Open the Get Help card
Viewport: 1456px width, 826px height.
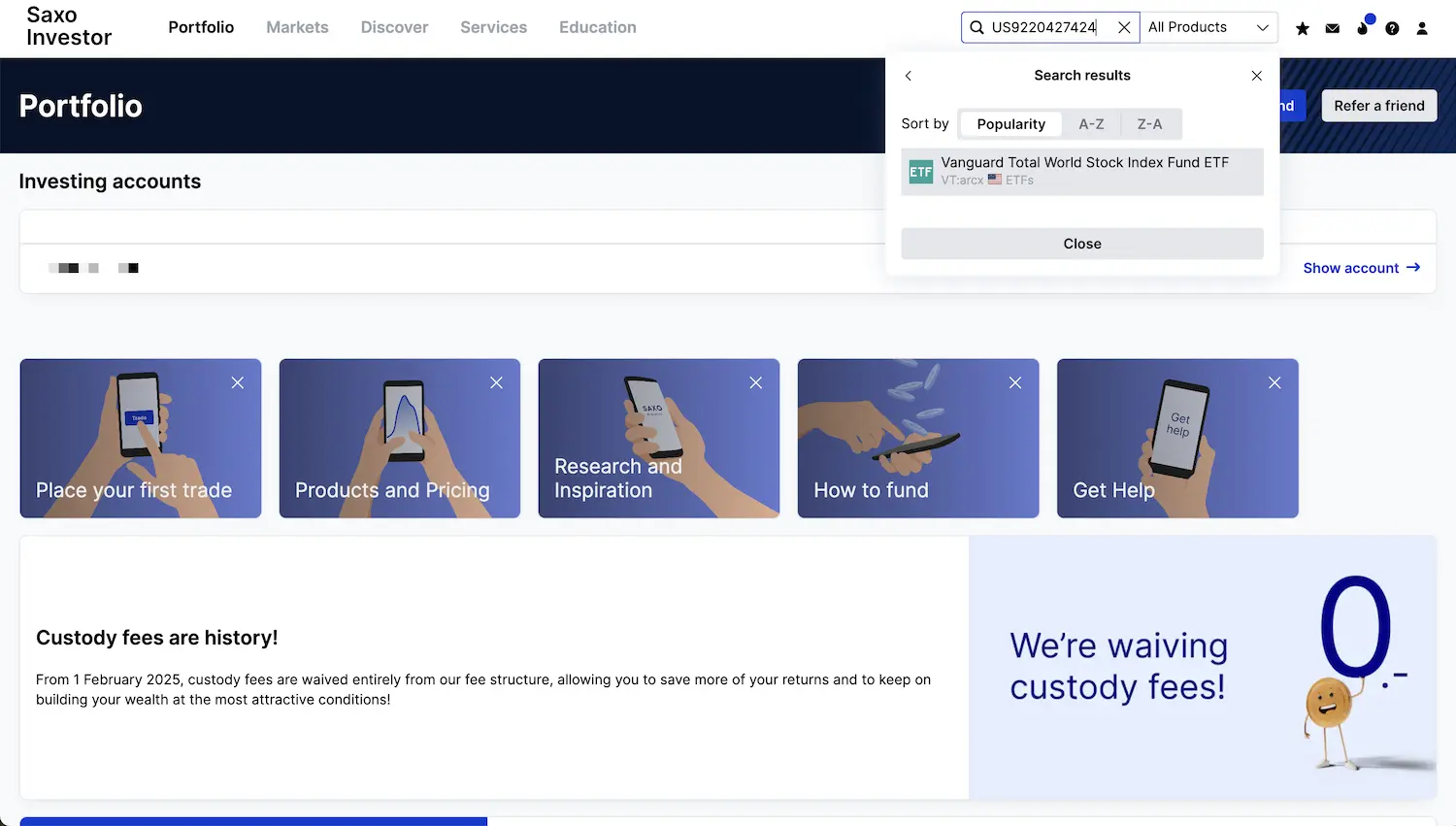pyautogui.click(x=1177, y=439)
